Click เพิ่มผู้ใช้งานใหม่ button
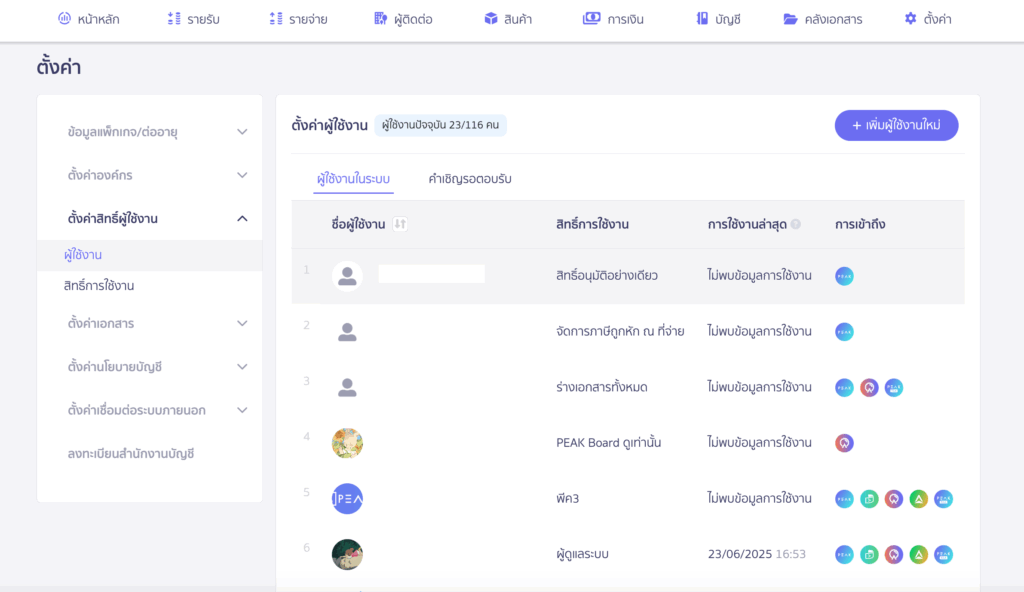Viewport: 1024px width, 592px height. coord(896,125)
